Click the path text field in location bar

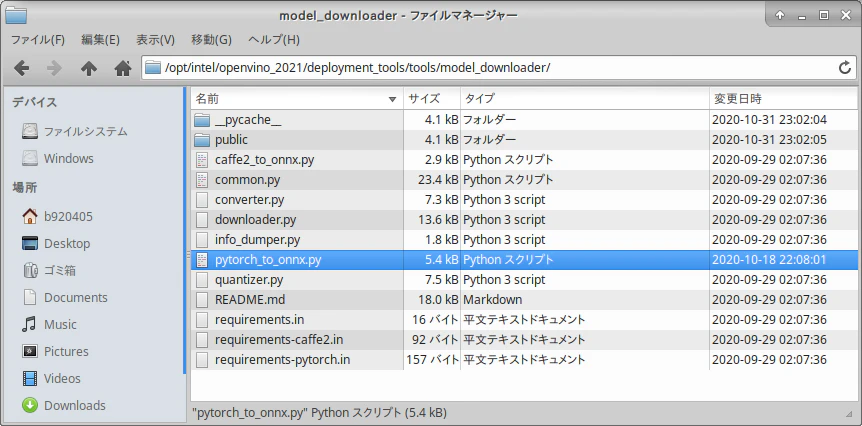point(498,68)
